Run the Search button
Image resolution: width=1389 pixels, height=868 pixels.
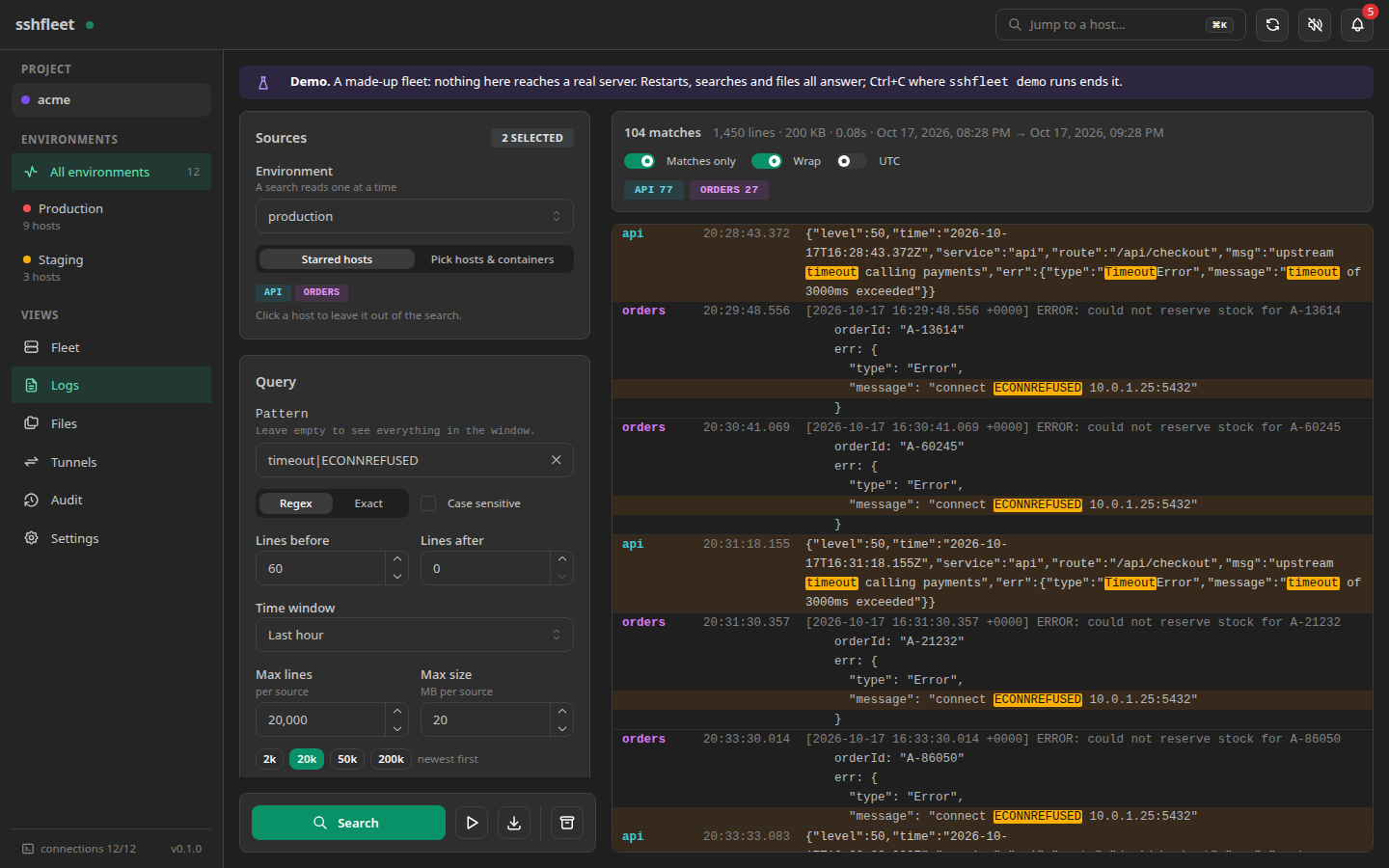(x=348, y=823)
